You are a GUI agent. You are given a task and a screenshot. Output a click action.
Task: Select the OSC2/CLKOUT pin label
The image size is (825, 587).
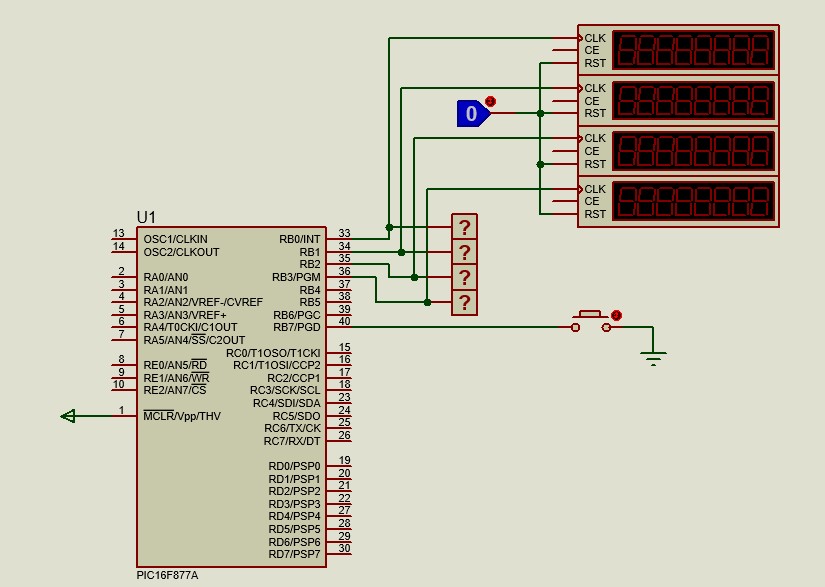click(x=182, y=252)
